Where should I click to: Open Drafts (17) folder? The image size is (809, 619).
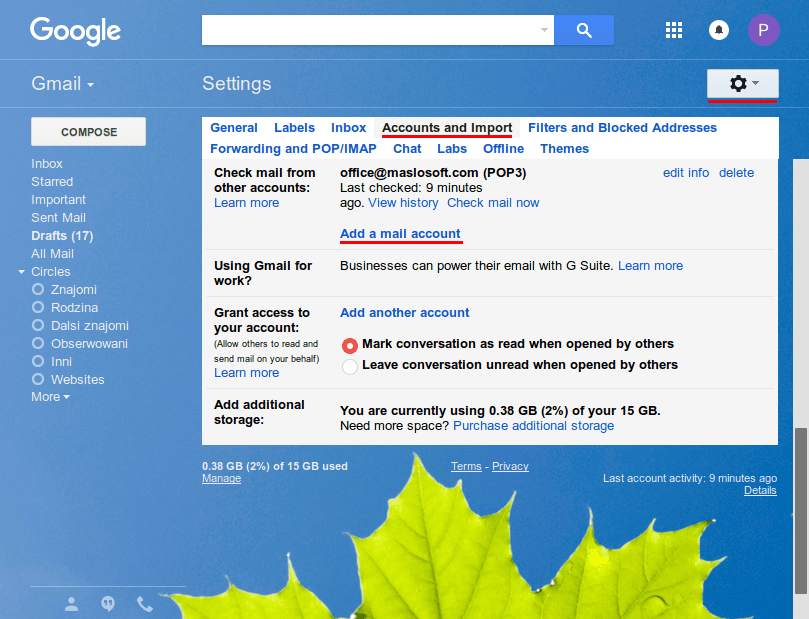point(62,236)
